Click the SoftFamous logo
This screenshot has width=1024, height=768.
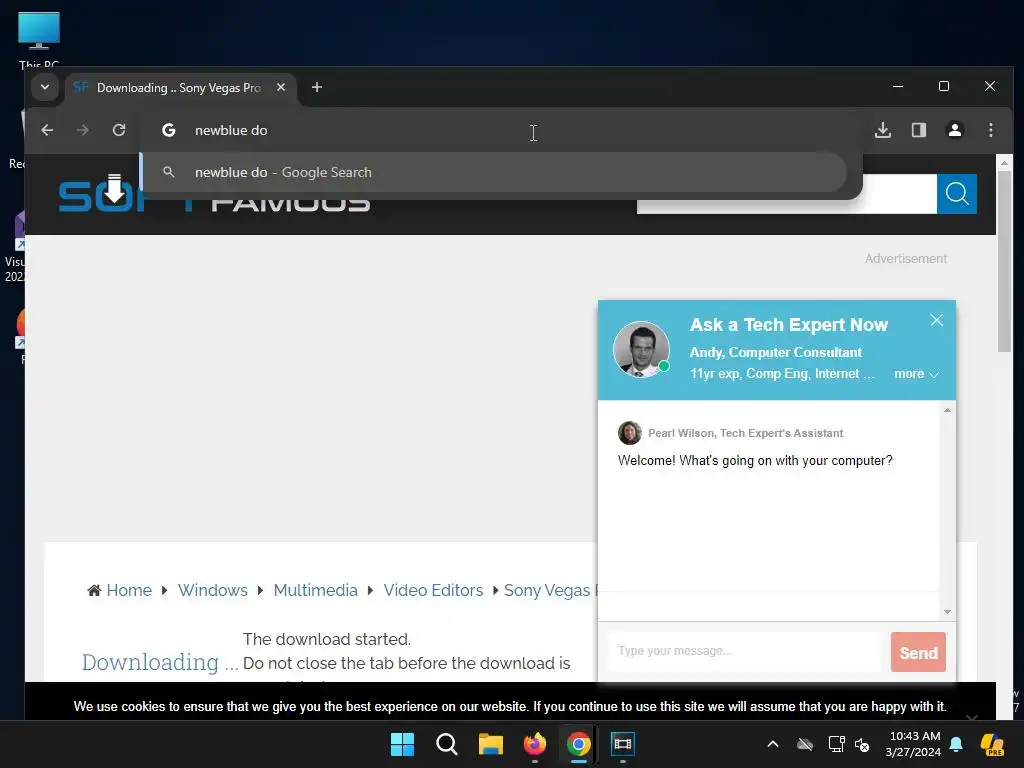pos(214,196)
